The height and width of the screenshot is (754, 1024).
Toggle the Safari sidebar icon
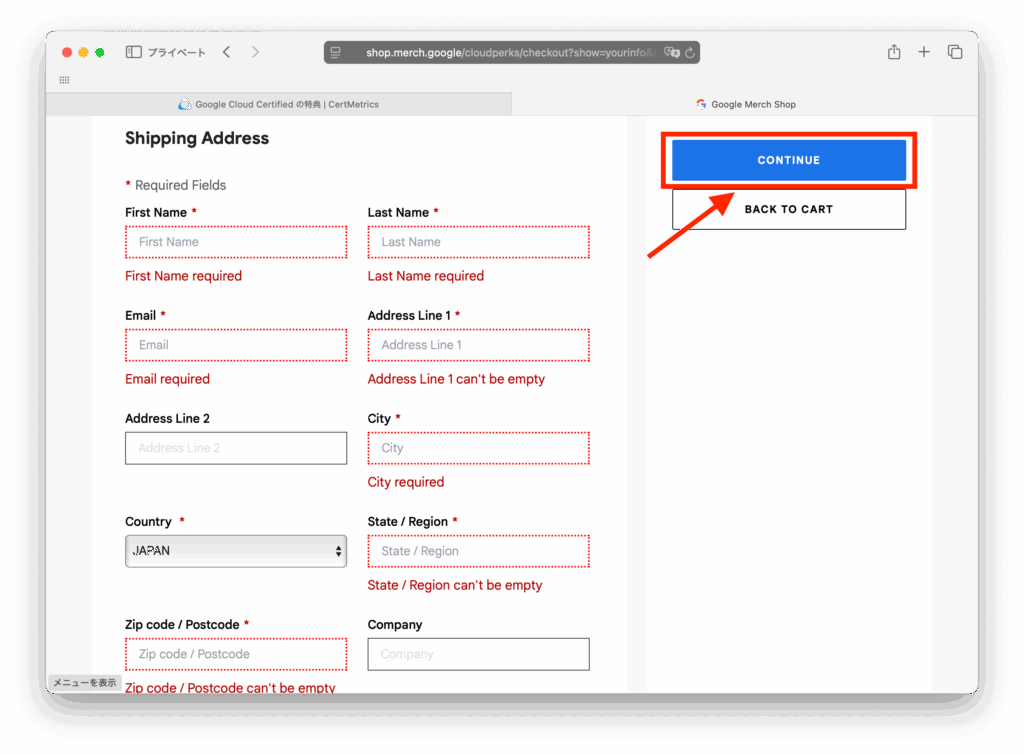tap(133, 52)
